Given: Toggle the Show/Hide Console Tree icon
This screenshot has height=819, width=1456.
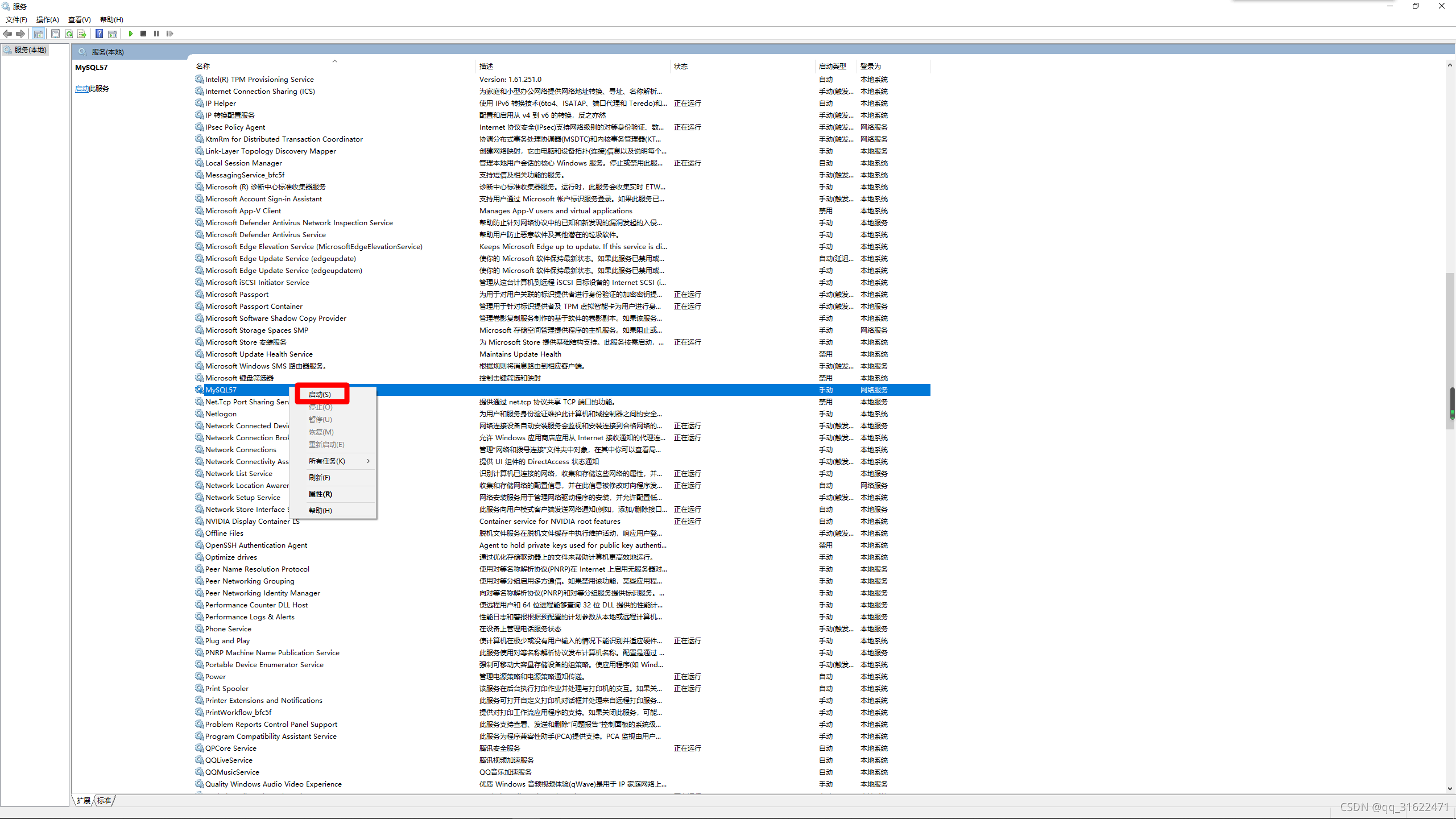Looking at the screenshot, I should 38,34.
